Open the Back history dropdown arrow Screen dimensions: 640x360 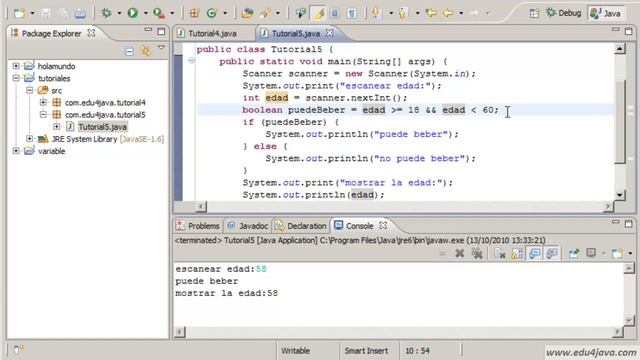[461, 13]
